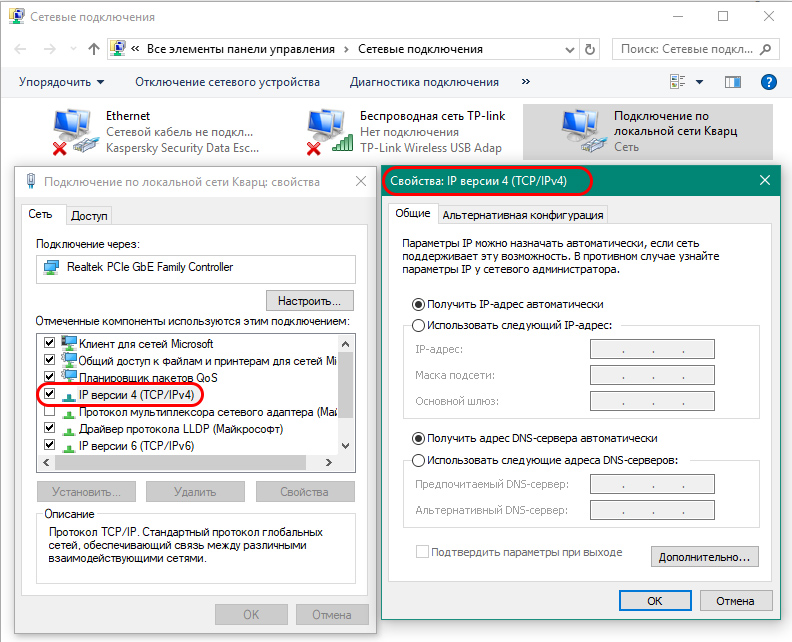792x642 pixels.
Task: Select Использовать следующий IP-адрес
Action: pos(418,326)
